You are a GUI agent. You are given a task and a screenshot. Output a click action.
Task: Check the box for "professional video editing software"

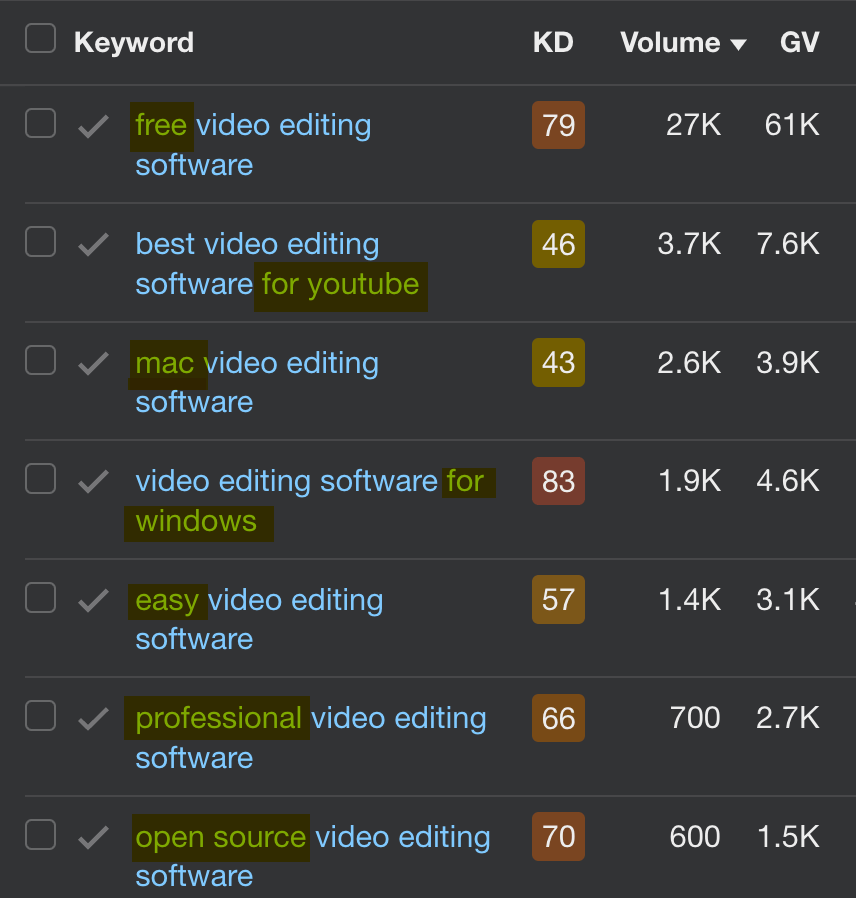tap(40, 717)
